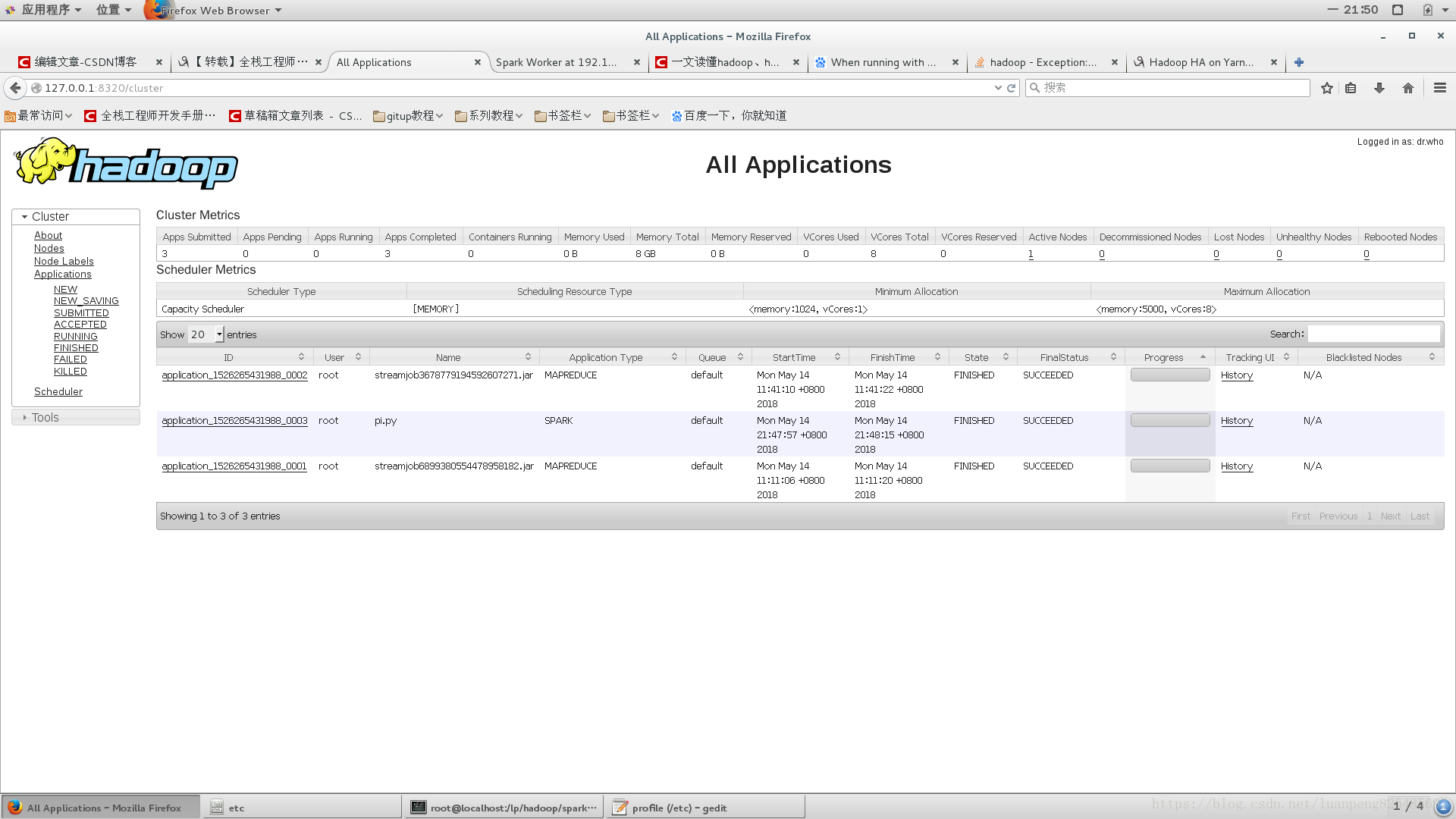Sort table by Name column
1456x819 pixels.
(x=528, y=357)
